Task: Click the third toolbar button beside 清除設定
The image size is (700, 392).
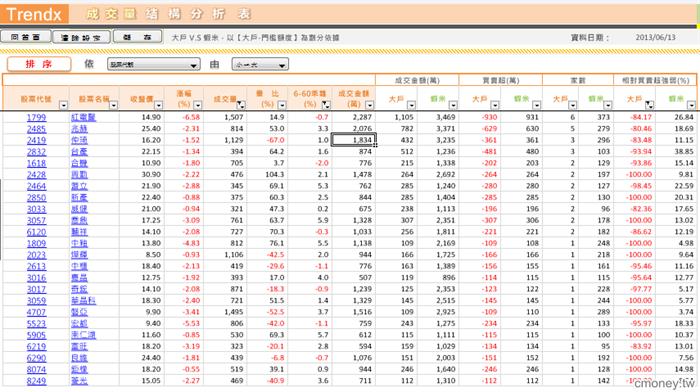Action: click(x=138, y=37)
